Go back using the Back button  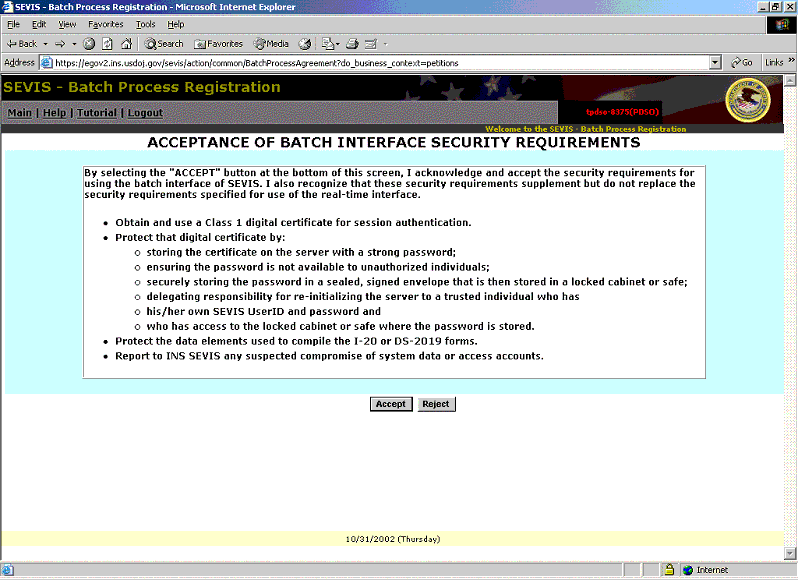coord(22,44)
